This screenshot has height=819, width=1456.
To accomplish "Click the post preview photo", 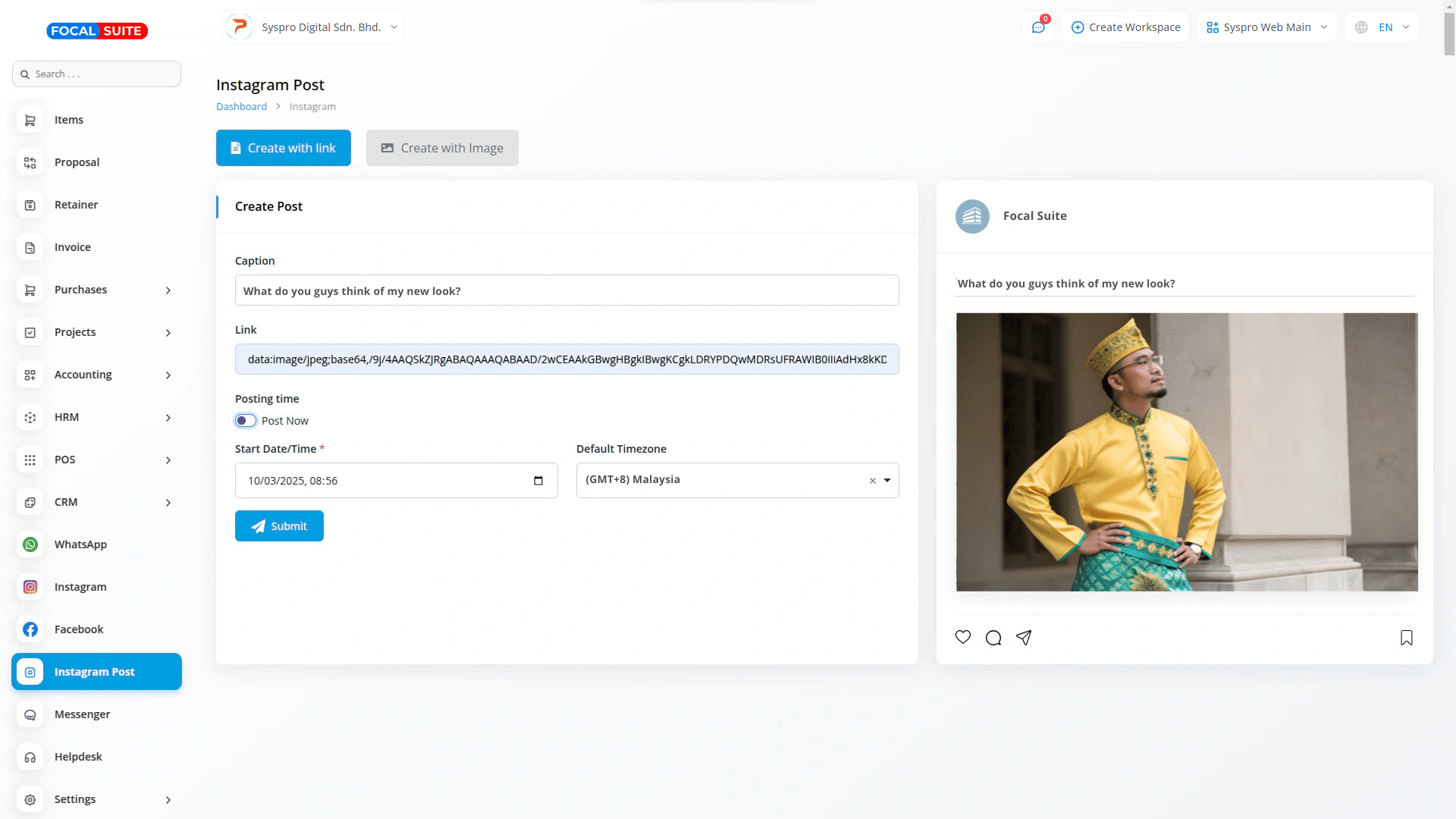I will (1186, 452).
